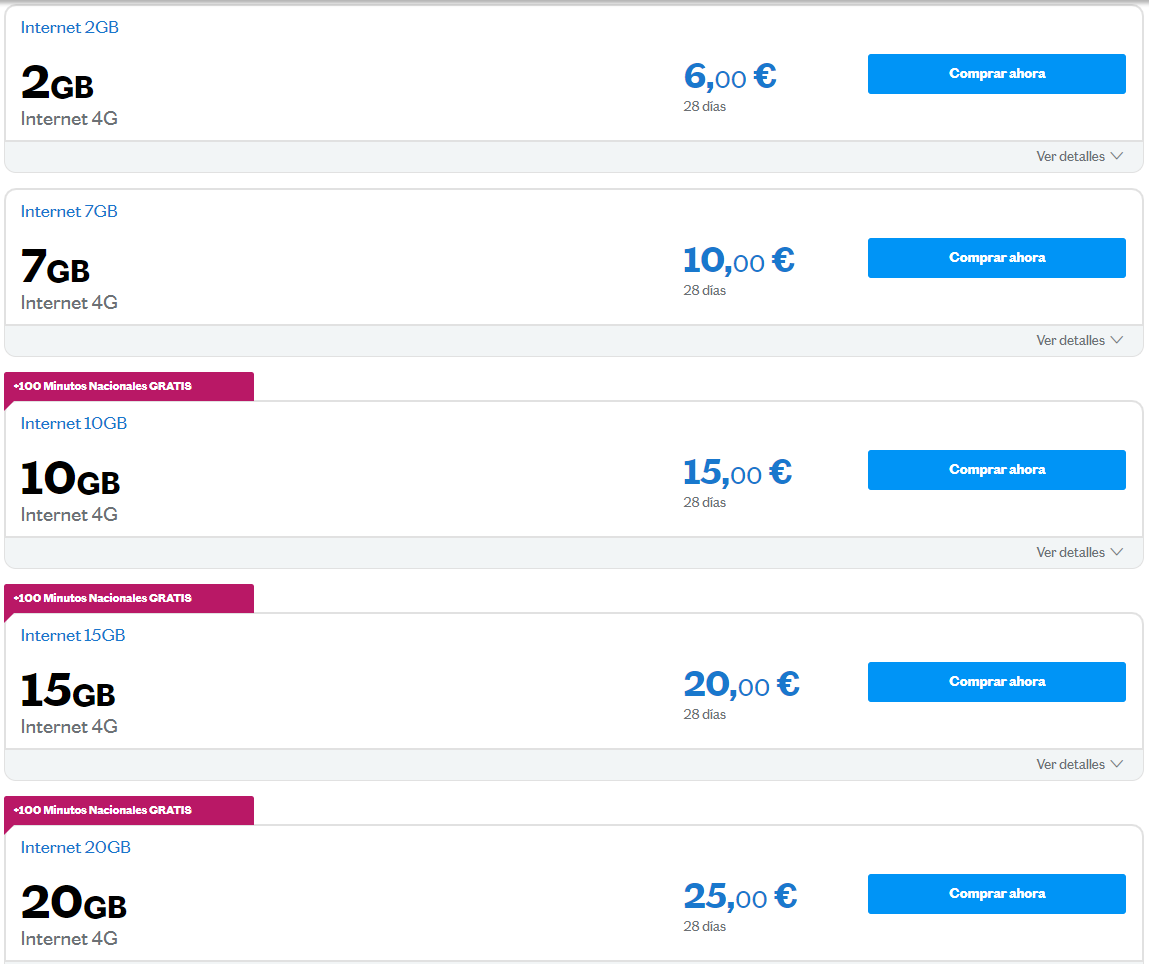Select the Internet 10GB title link
Screen dimensions: 1149x964
click(74, 424)
